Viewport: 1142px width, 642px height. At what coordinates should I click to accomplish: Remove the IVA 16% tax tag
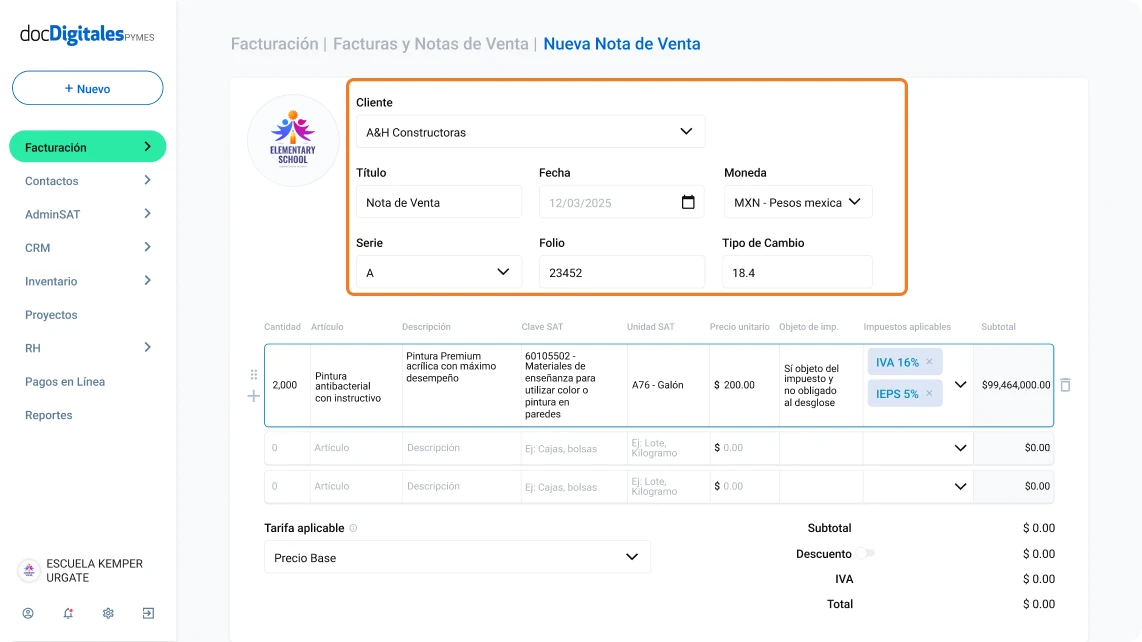(x=929, y=362)
